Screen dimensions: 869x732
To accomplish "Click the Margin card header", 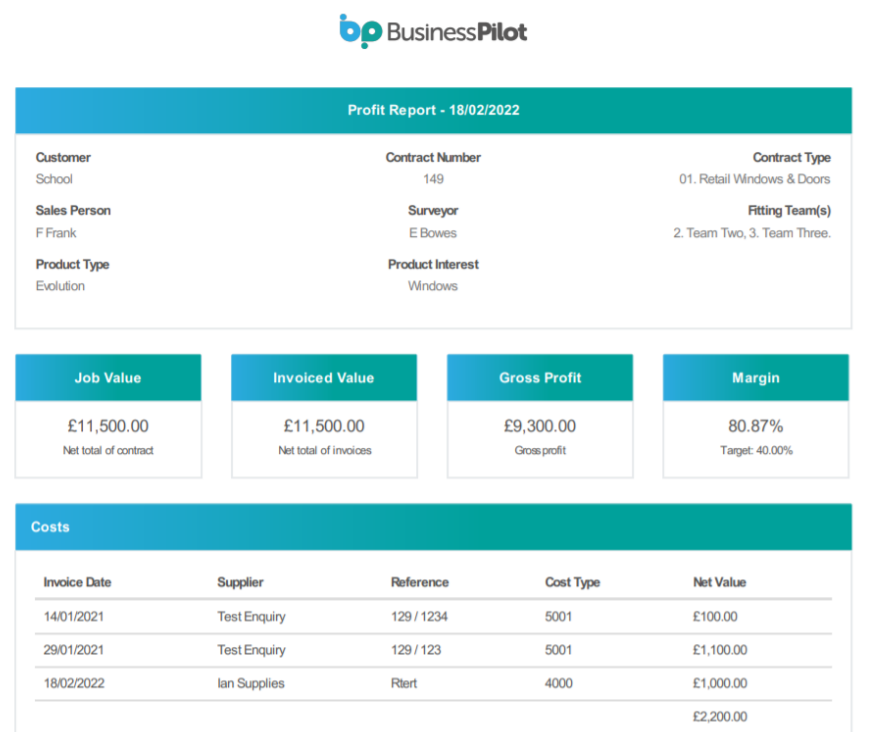I will [x=756, y=378].
